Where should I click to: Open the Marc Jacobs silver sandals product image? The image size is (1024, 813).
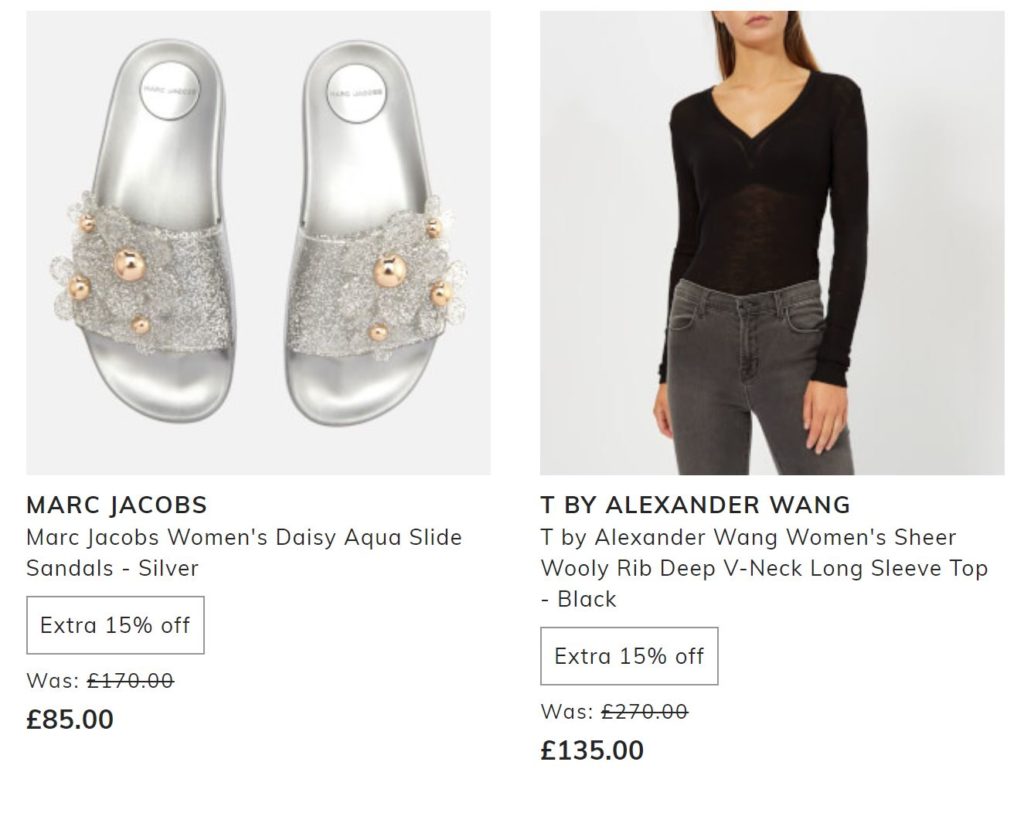click(x=258, y=242)
